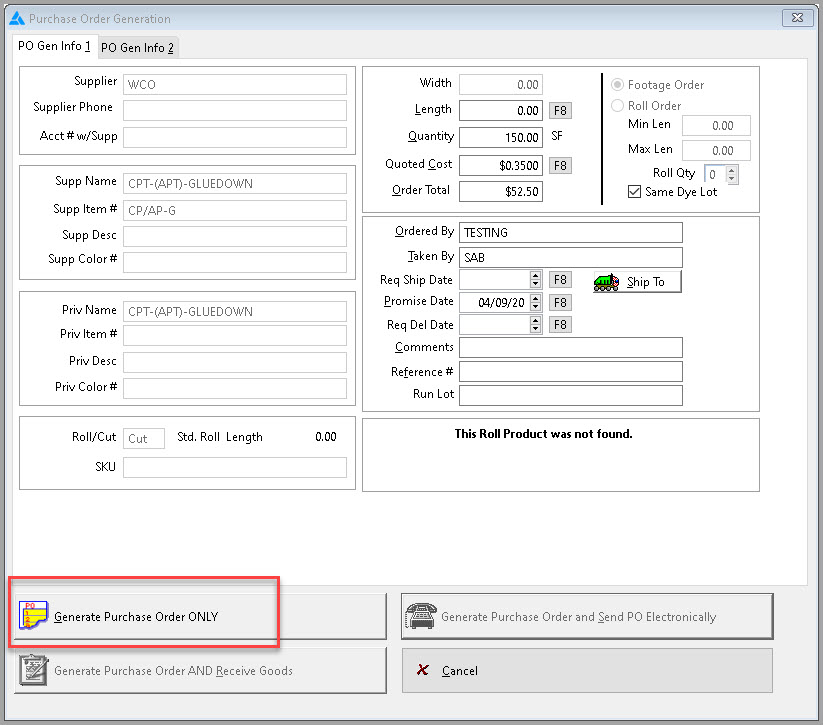Click the Ordered By field TESTING
The width and height of the screenshot is (823, 725).
[x=571, y=233]
